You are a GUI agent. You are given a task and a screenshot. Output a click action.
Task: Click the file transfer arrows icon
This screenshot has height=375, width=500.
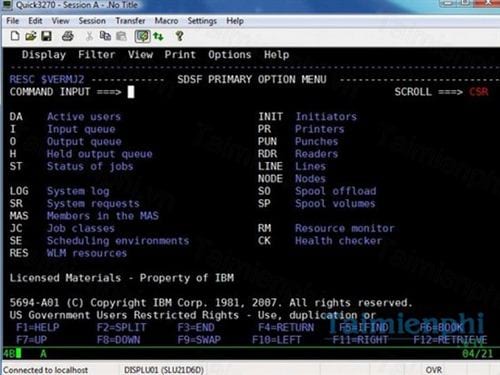point(158,36)
